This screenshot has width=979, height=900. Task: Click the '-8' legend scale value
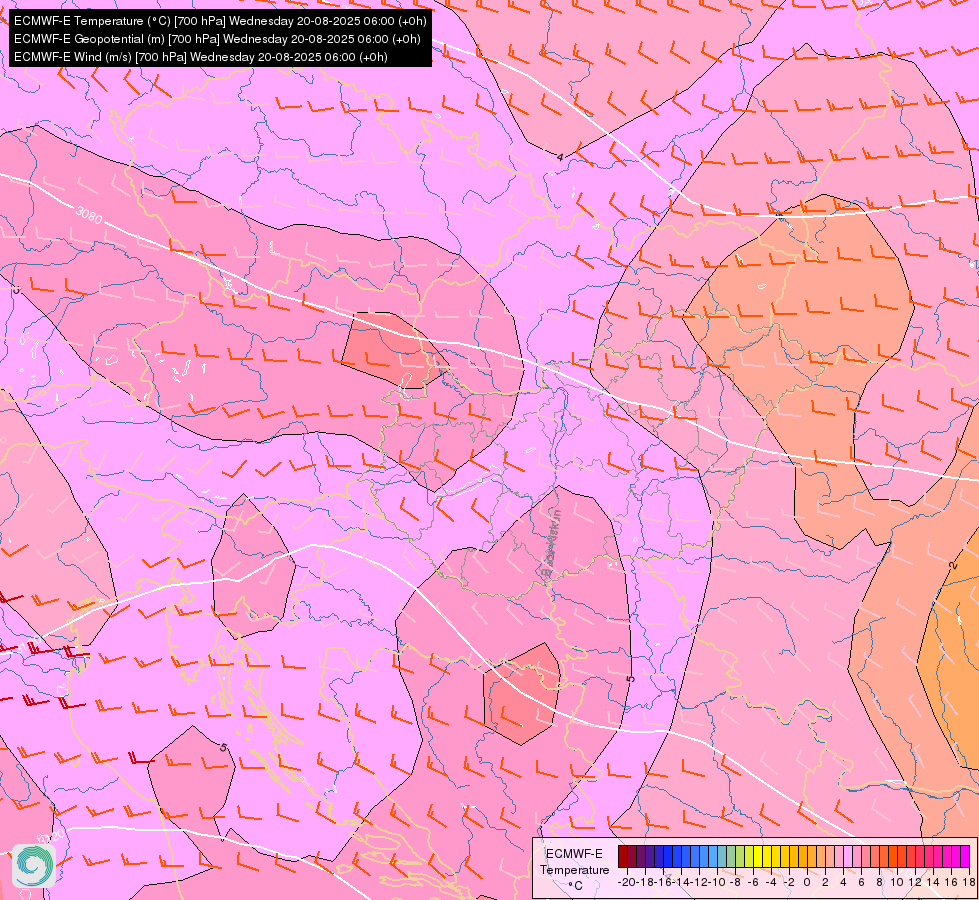735,883
